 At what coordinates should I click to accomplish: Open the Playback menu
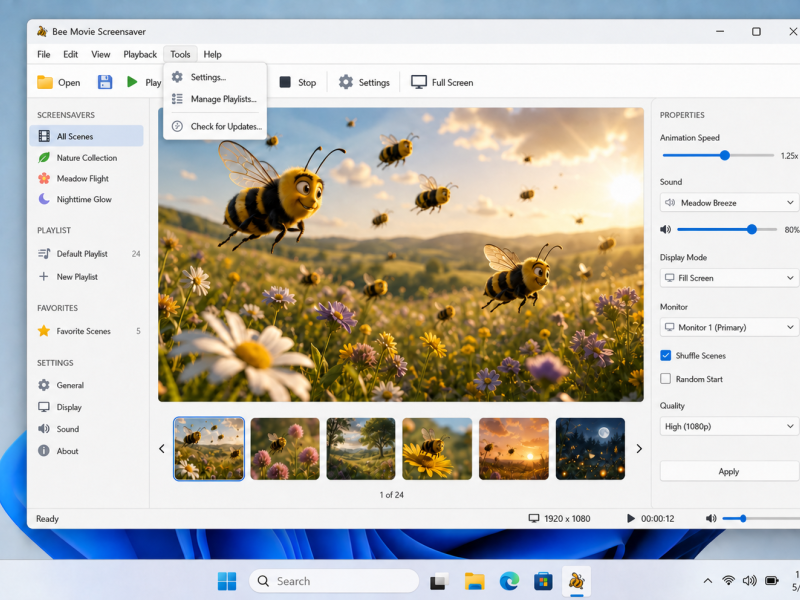140,55
